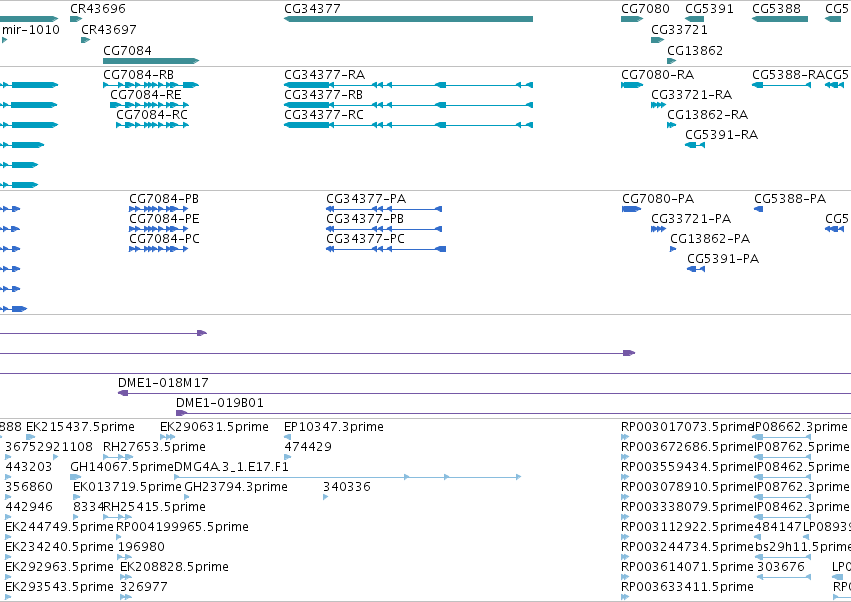Open EST GH23794.3prime
851x602 pixels.
coord(236,487)
